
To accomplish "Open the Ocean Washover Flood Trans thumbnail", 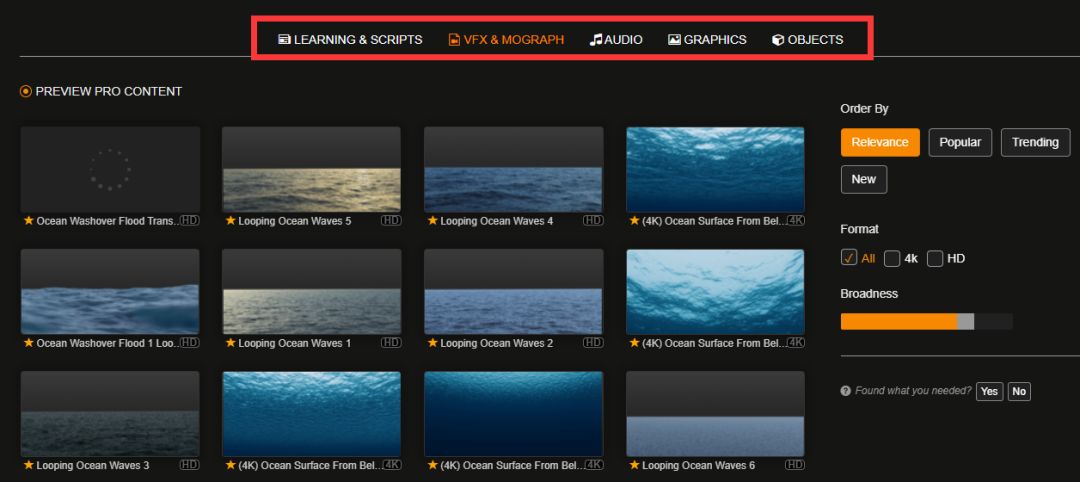I will coord(110,169).
